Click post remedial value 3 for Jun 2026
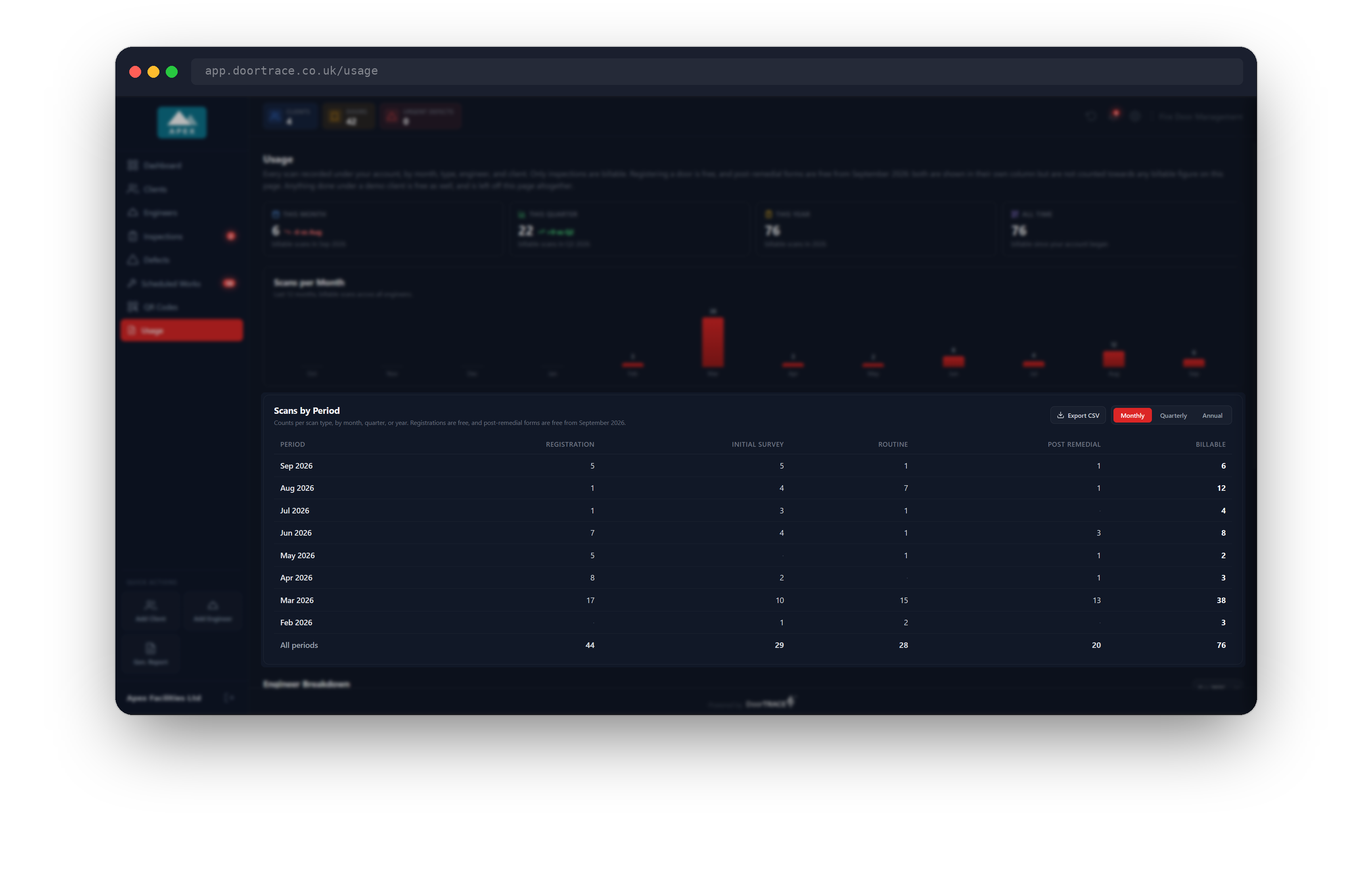This screenshot has width=1372, height=880. click(x=1098, y=532)
